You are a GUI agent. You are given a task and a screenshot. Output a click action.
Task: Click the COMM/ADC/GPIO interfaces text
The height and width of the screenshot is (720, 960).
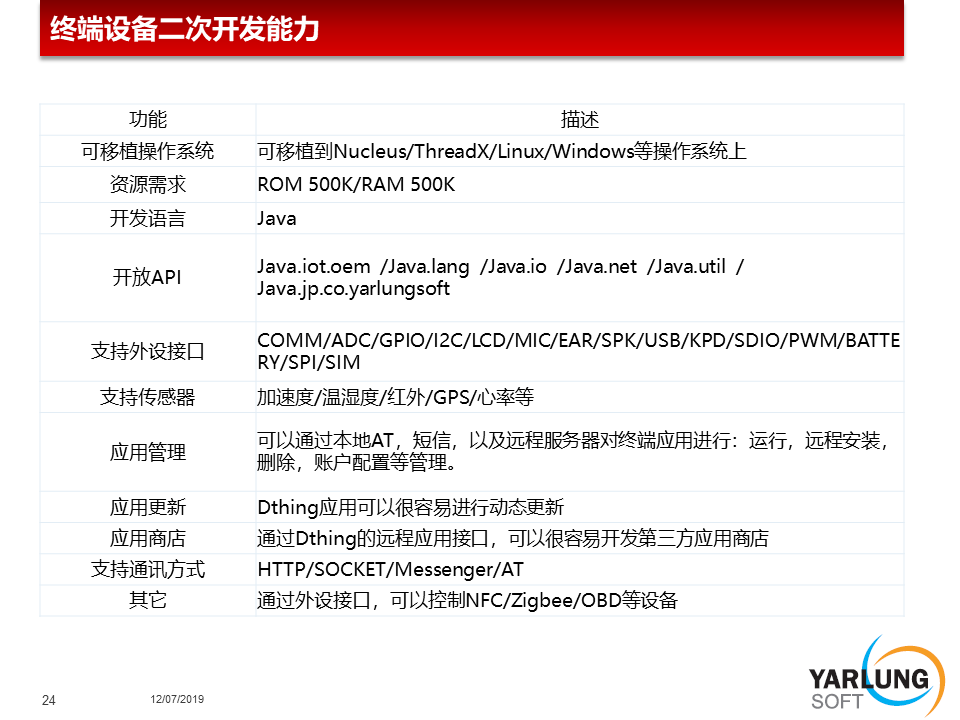click(579, 351)
